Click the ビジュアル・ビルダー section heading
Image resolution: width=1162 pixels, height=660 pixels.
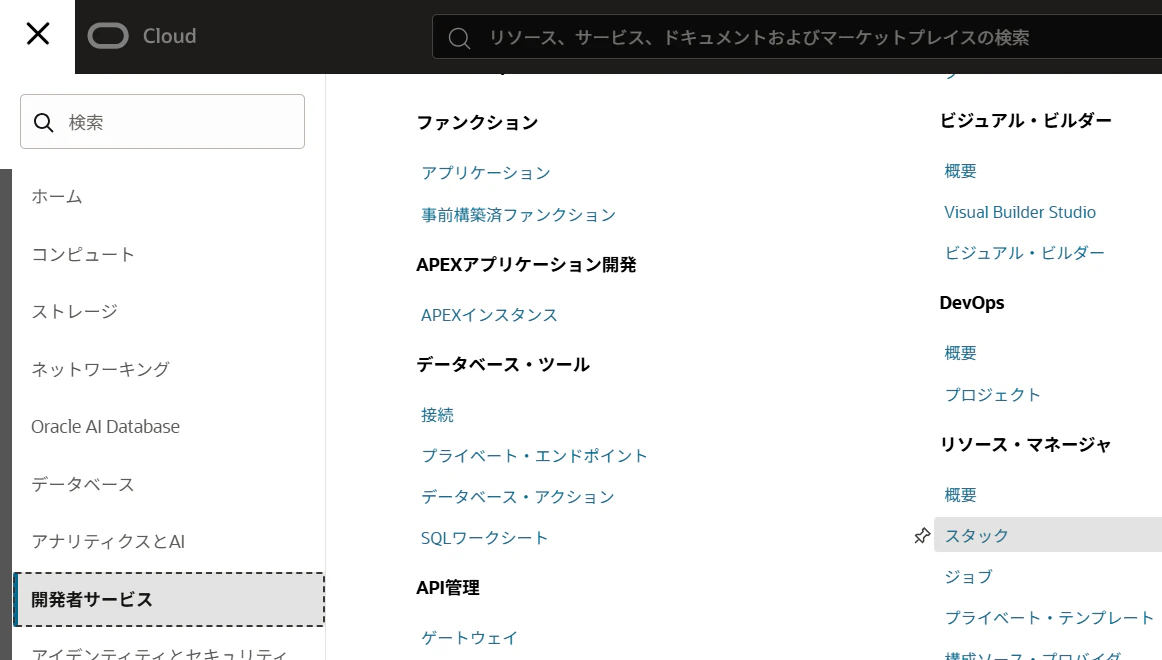1026,121
